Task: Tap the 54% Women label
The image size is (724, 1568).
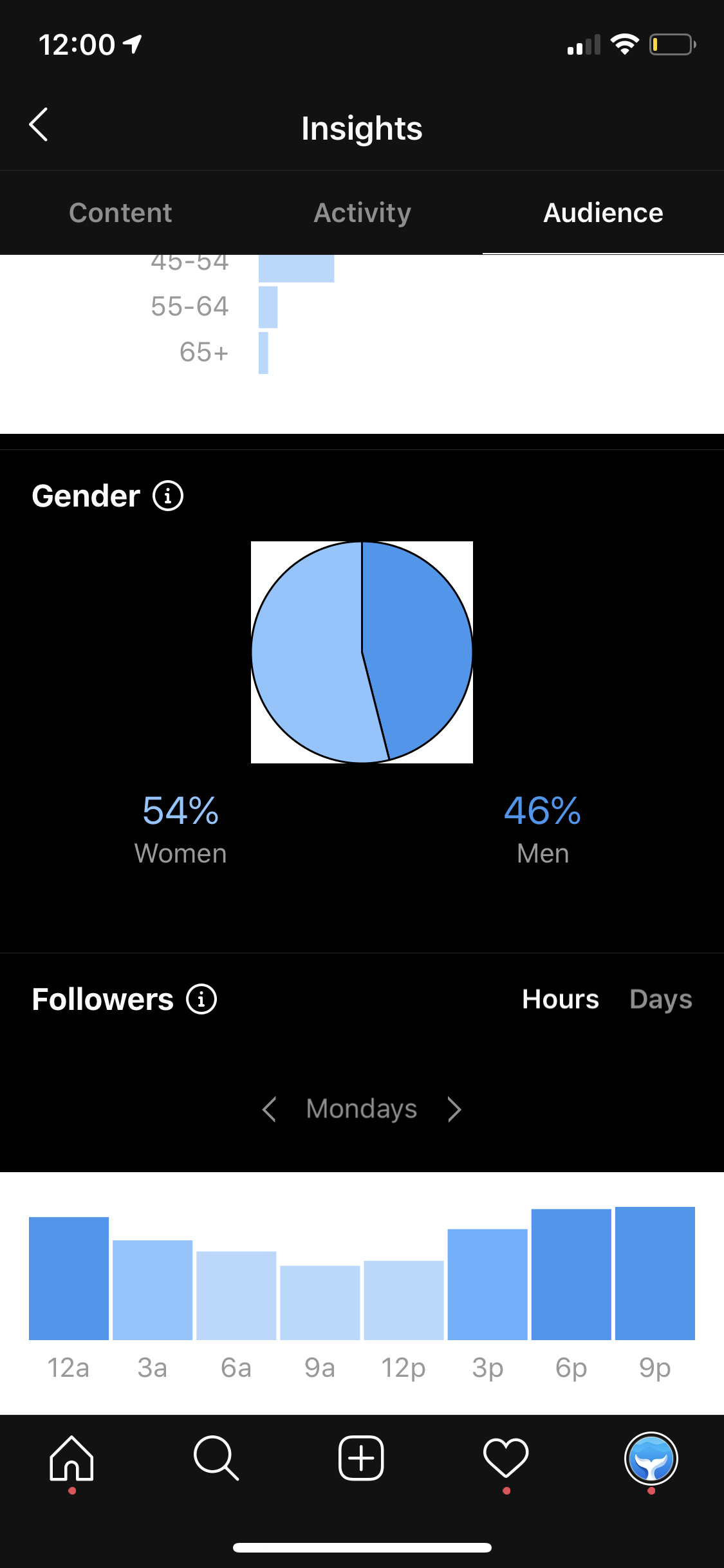Action: pyautogui.click(x=180, y=829)
